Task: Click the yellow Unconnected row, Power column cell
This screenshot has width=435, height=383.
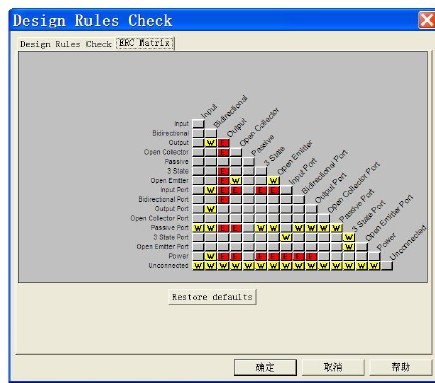Action: tap(374, 266)
